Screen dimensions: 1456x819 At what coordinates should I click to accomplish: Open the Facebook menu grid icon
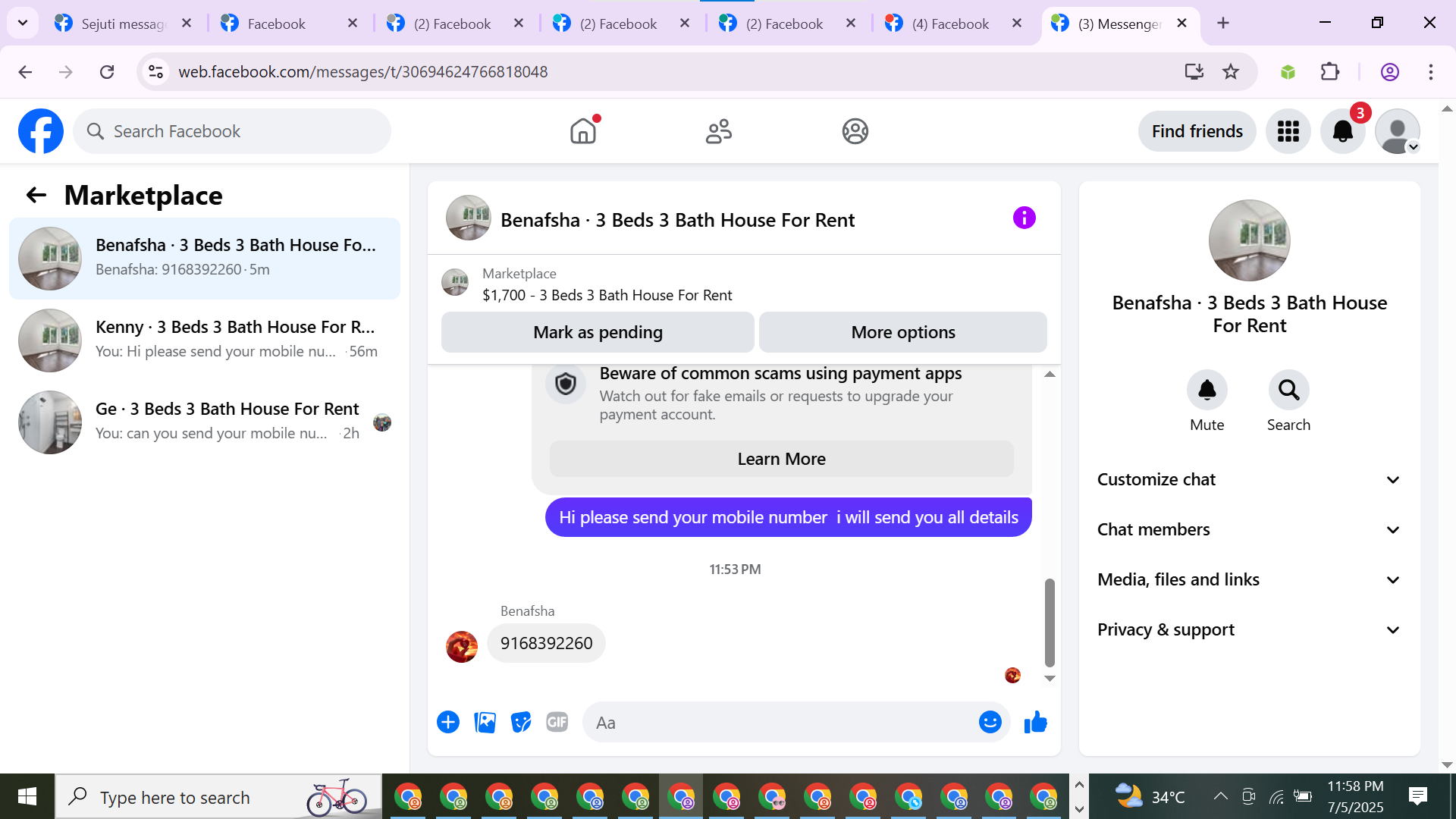point(1288,131)
